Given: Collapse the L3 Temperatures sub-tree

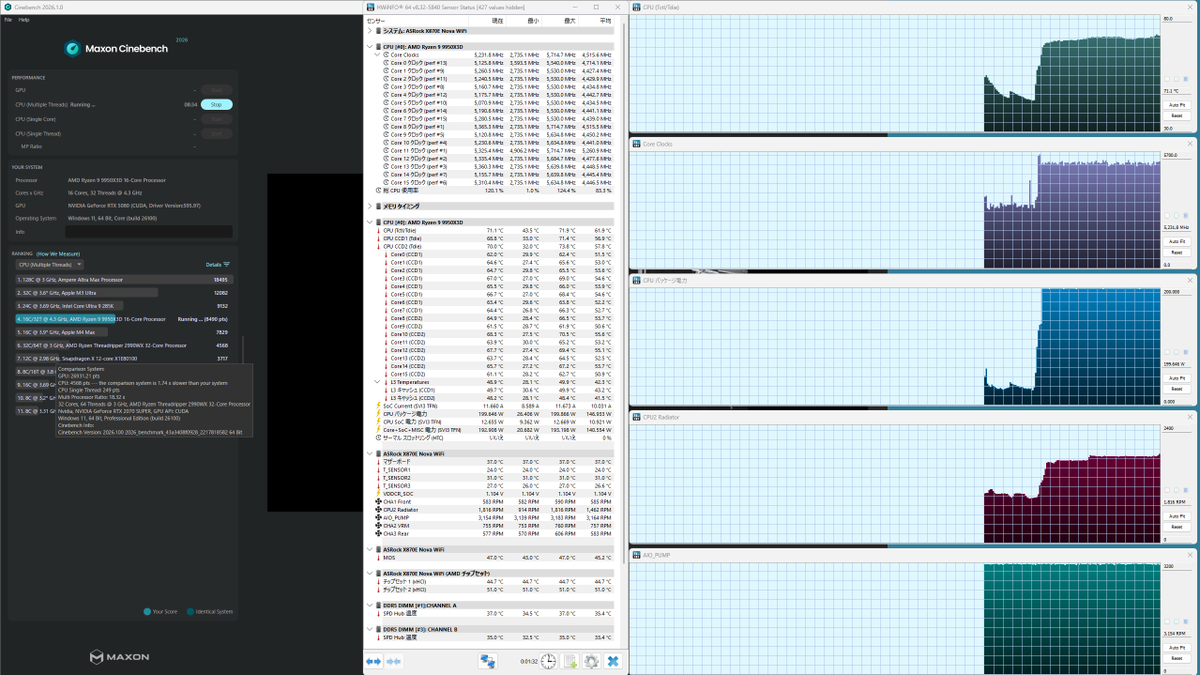Looking at the screenshot, I should tap(378, 382).
